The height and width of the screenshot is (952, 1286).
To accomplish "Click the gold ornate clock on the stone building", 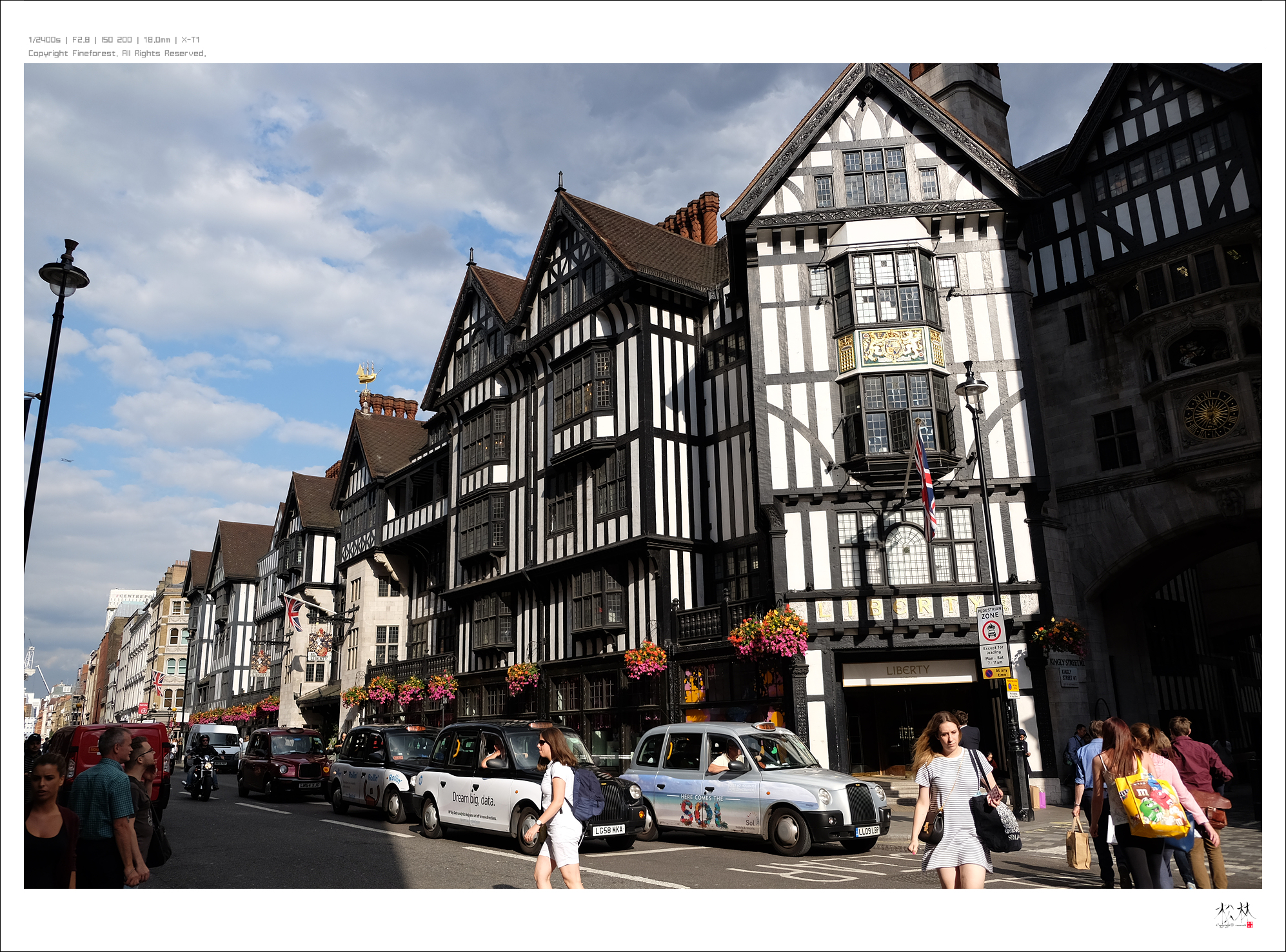I will [x=1210, y=415].
